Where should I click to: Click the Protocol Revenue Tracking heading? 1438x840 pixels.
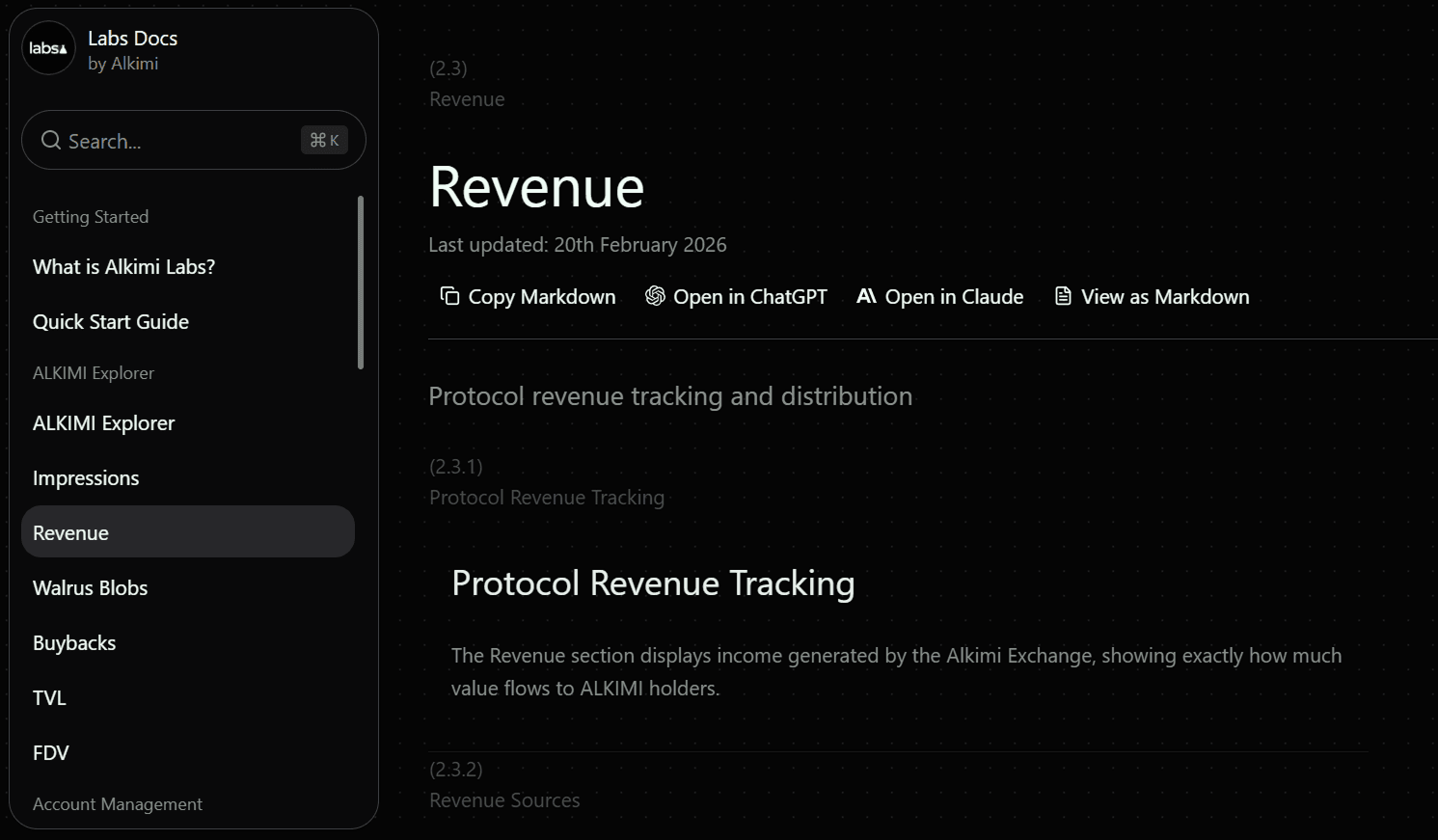click(653, 583)
